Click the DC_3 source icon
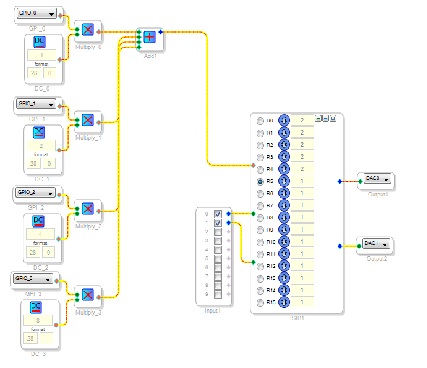The height and width of the screenshot is (368, 427). click(36, 307)
